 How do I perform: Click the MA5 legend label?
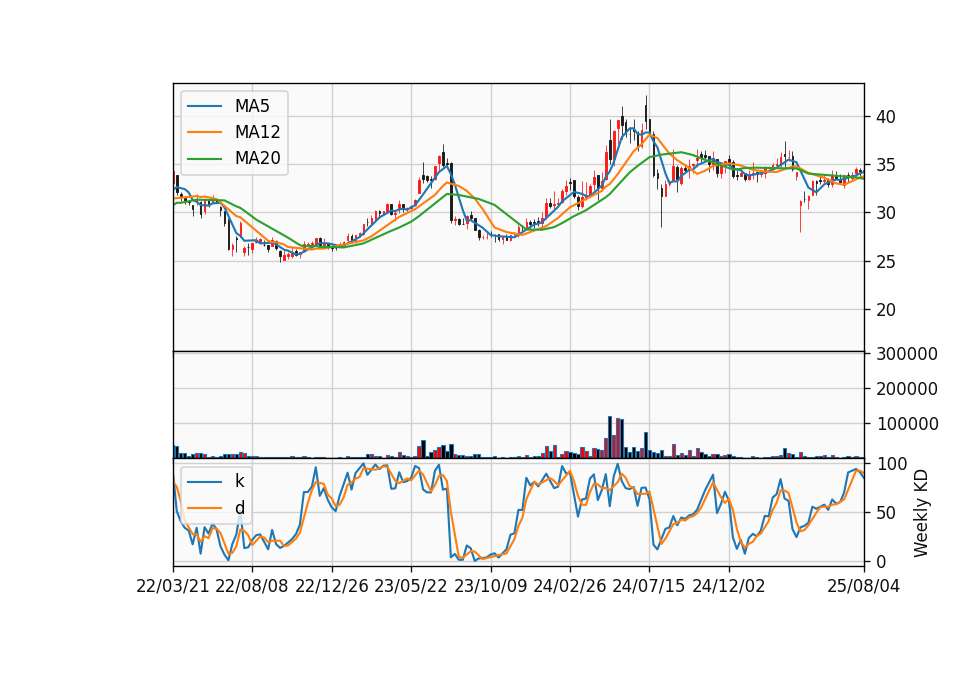tap(252, 106)
